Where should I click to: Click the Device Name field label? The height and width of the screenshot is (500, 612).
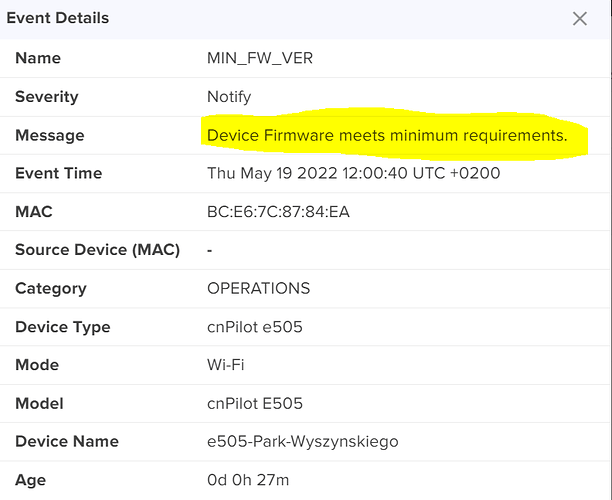[67, 441]
